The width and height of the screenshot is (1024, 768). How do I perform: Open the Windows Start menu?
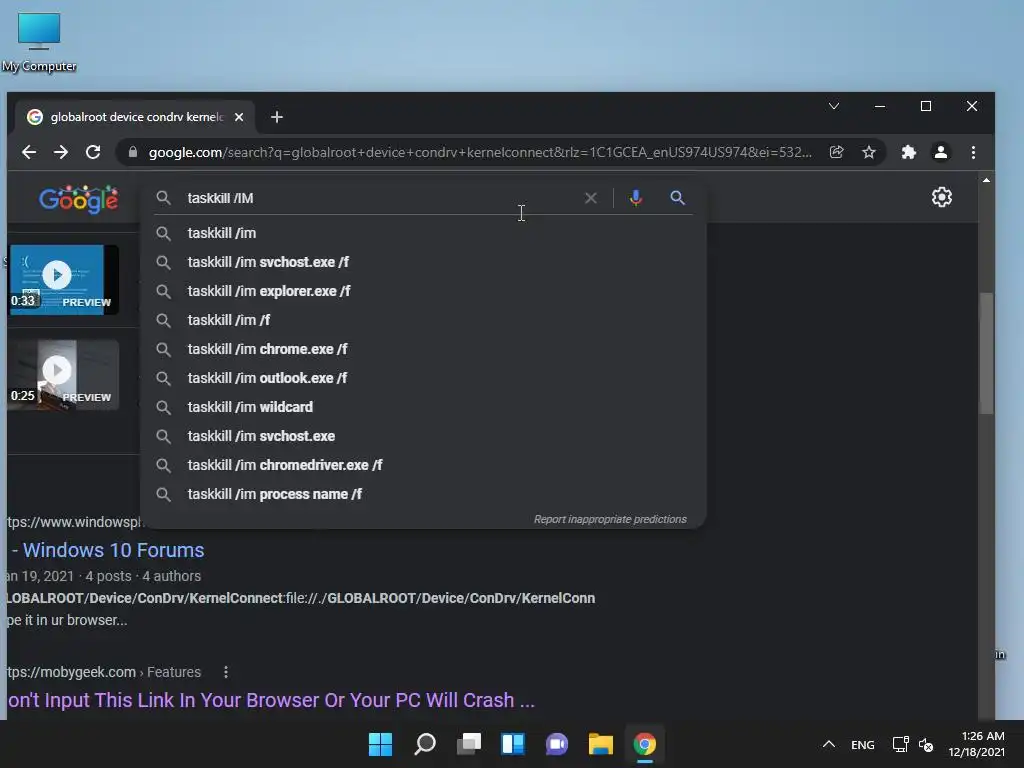click(380, 744)
